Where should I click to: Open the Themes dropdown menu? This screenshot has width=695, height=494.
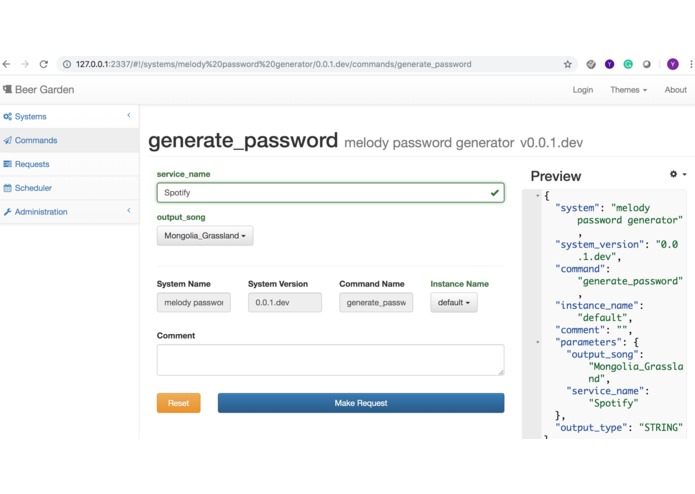[x=629, y=90]
